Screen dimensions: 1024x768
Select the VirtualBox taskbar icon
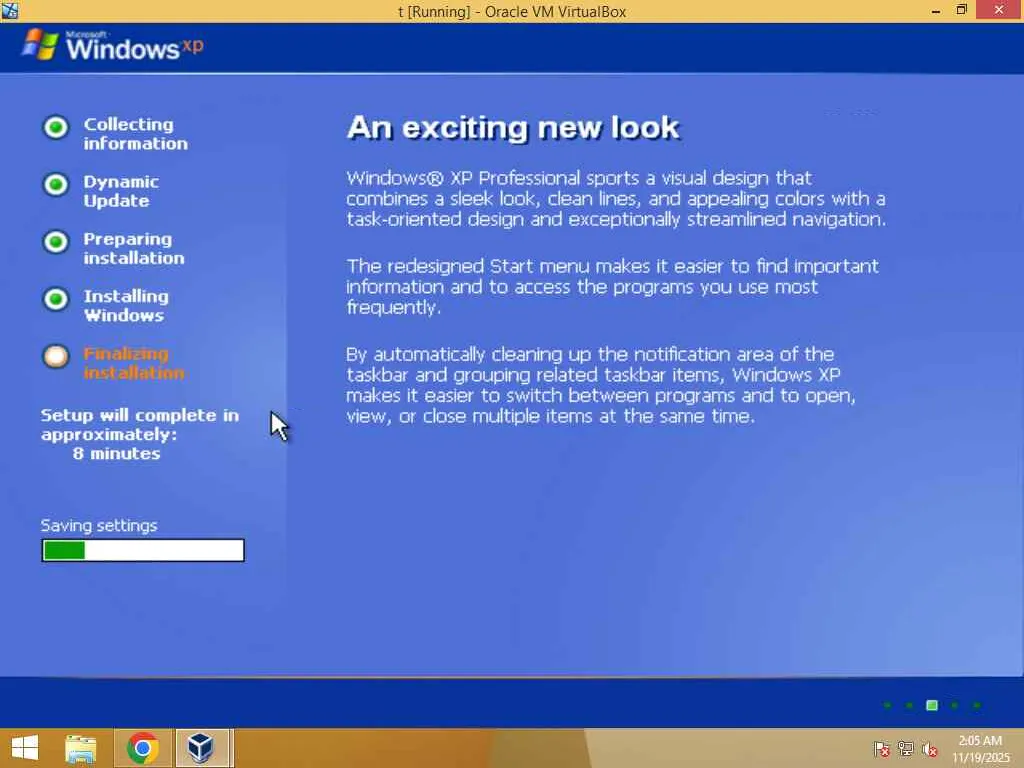[200, 748]
